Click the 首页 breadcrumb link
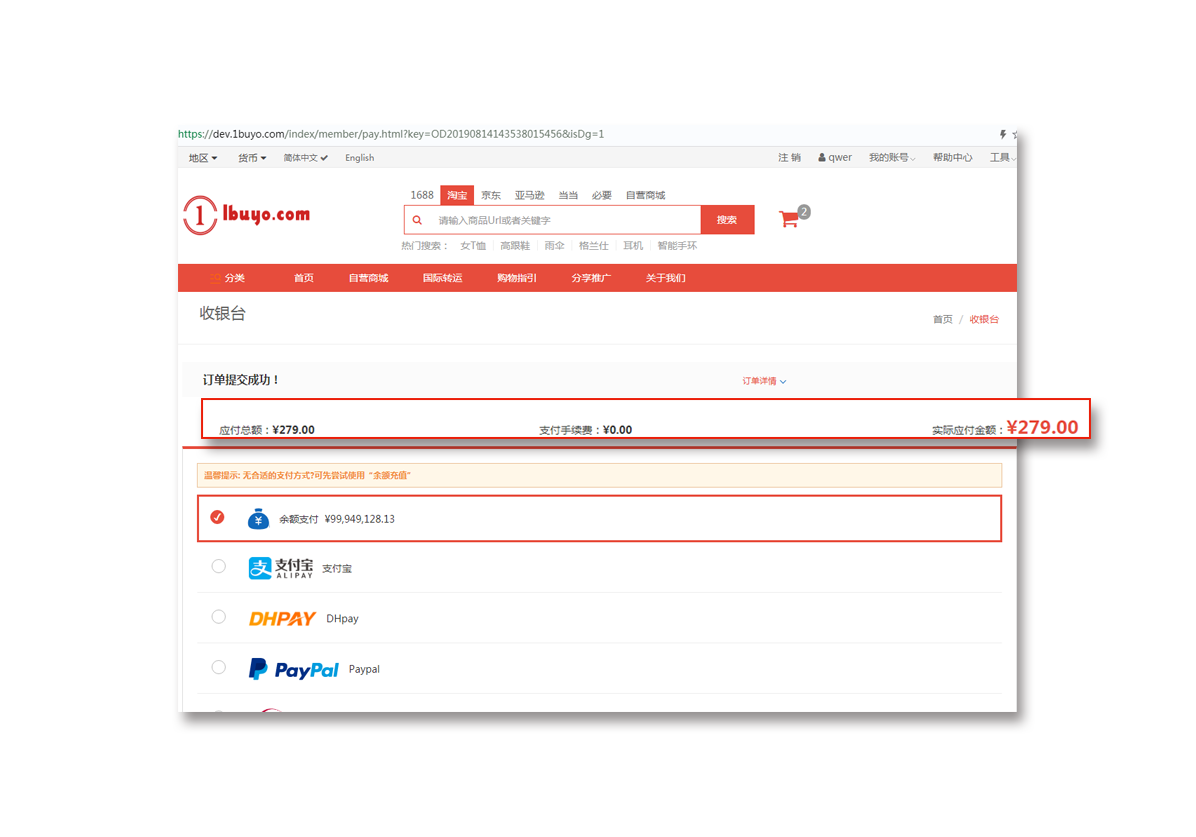 [942, 320]
